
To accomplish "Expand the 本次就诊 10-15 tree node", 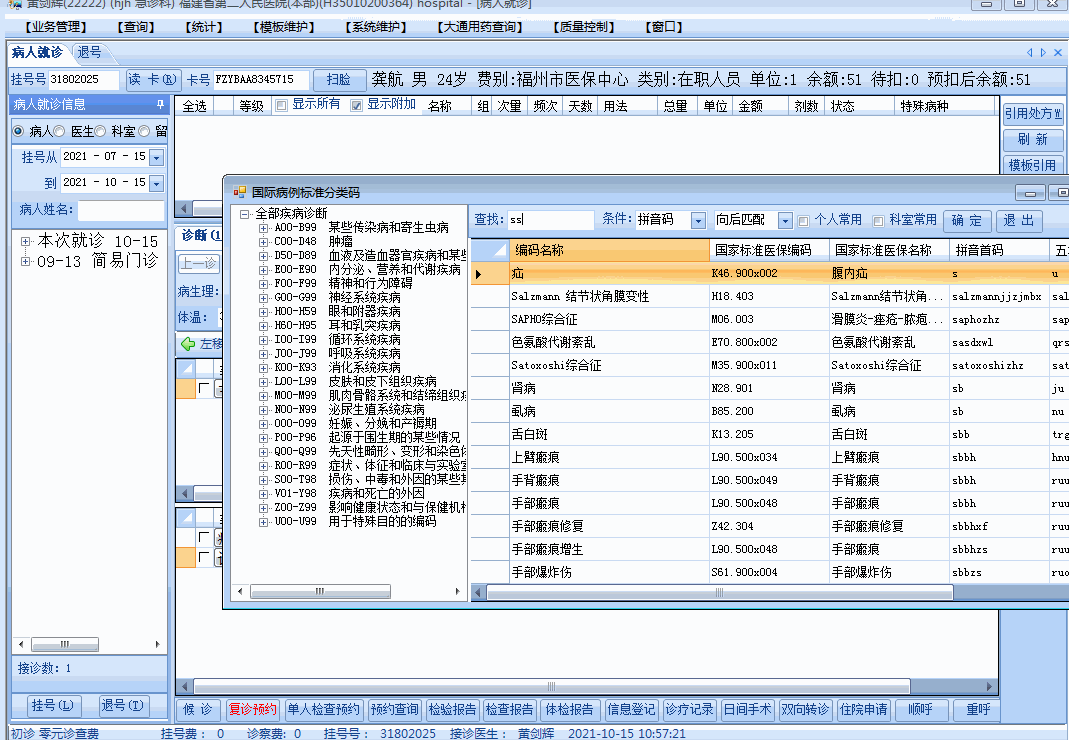I will tap(25, 241).
